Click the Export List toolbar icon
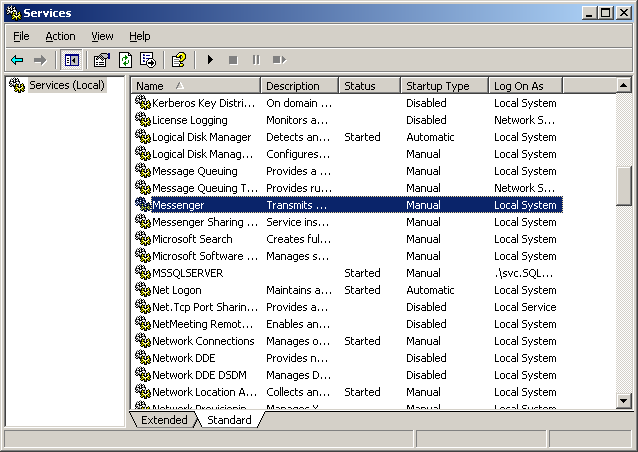This screenshot has width=638, height=452. tap(148, 60)
